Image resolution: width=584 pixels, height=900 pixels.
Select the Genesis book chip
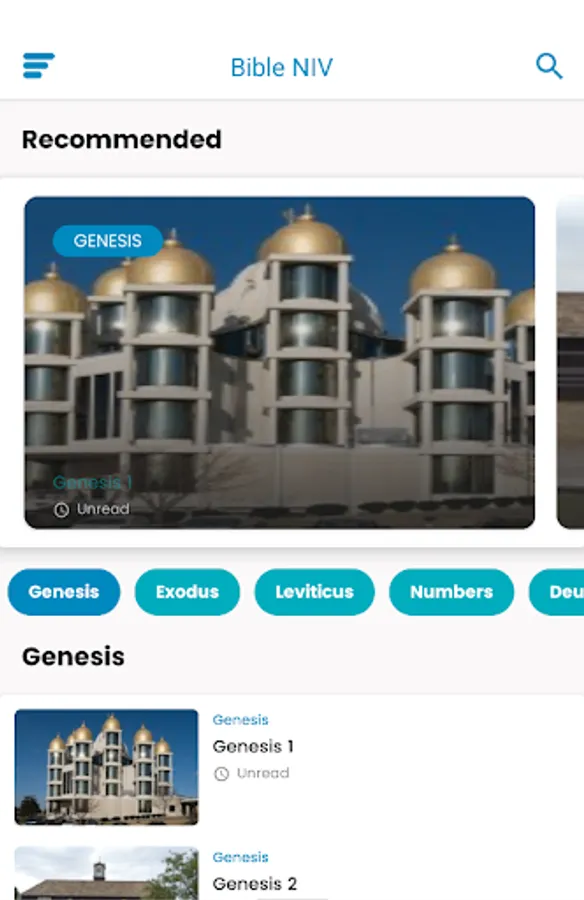click(64, 592)
